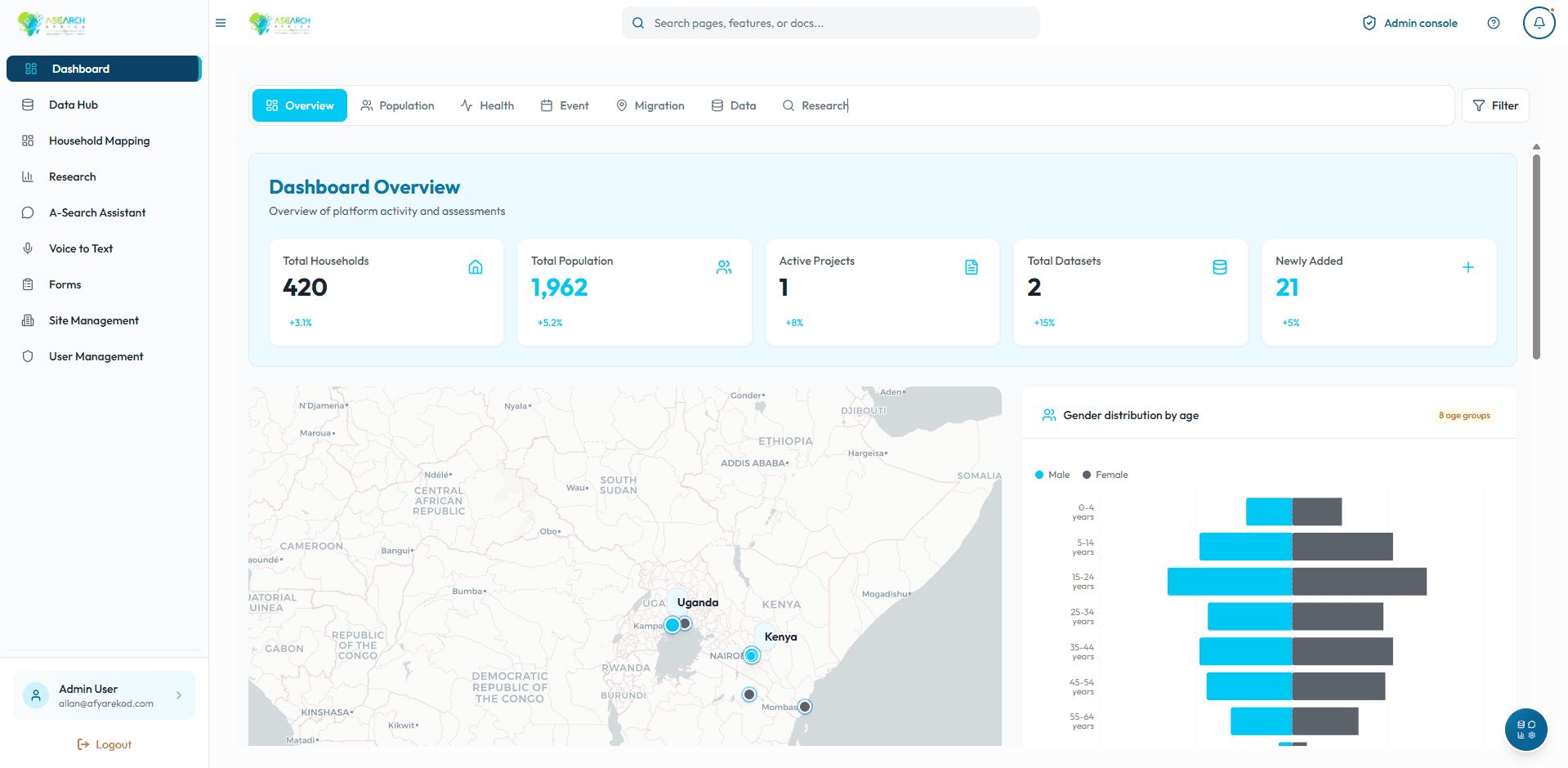Screen dimensions: 1568x768
Task: Open A-Search Assistant
Action: click(104, 212)
